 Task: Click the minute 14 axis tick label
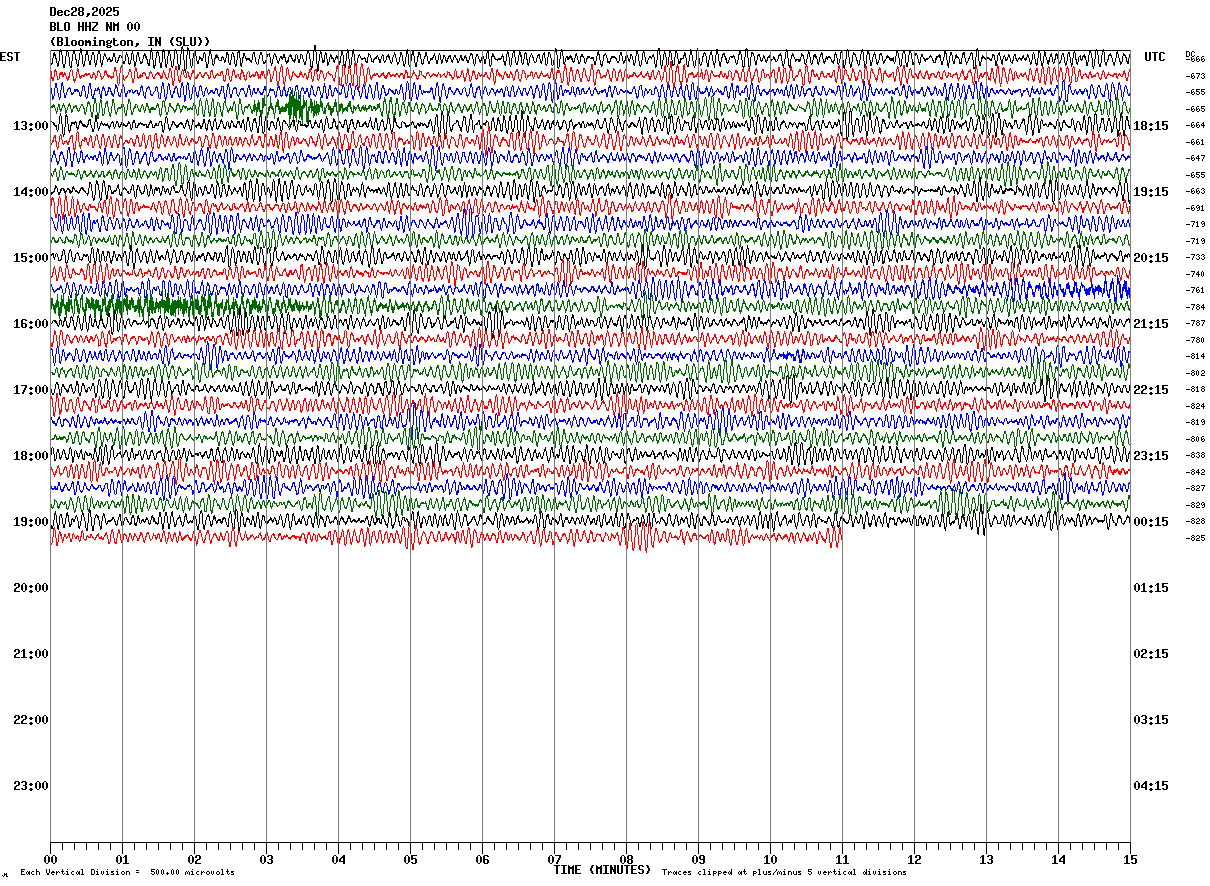(x=1058, y=860)
